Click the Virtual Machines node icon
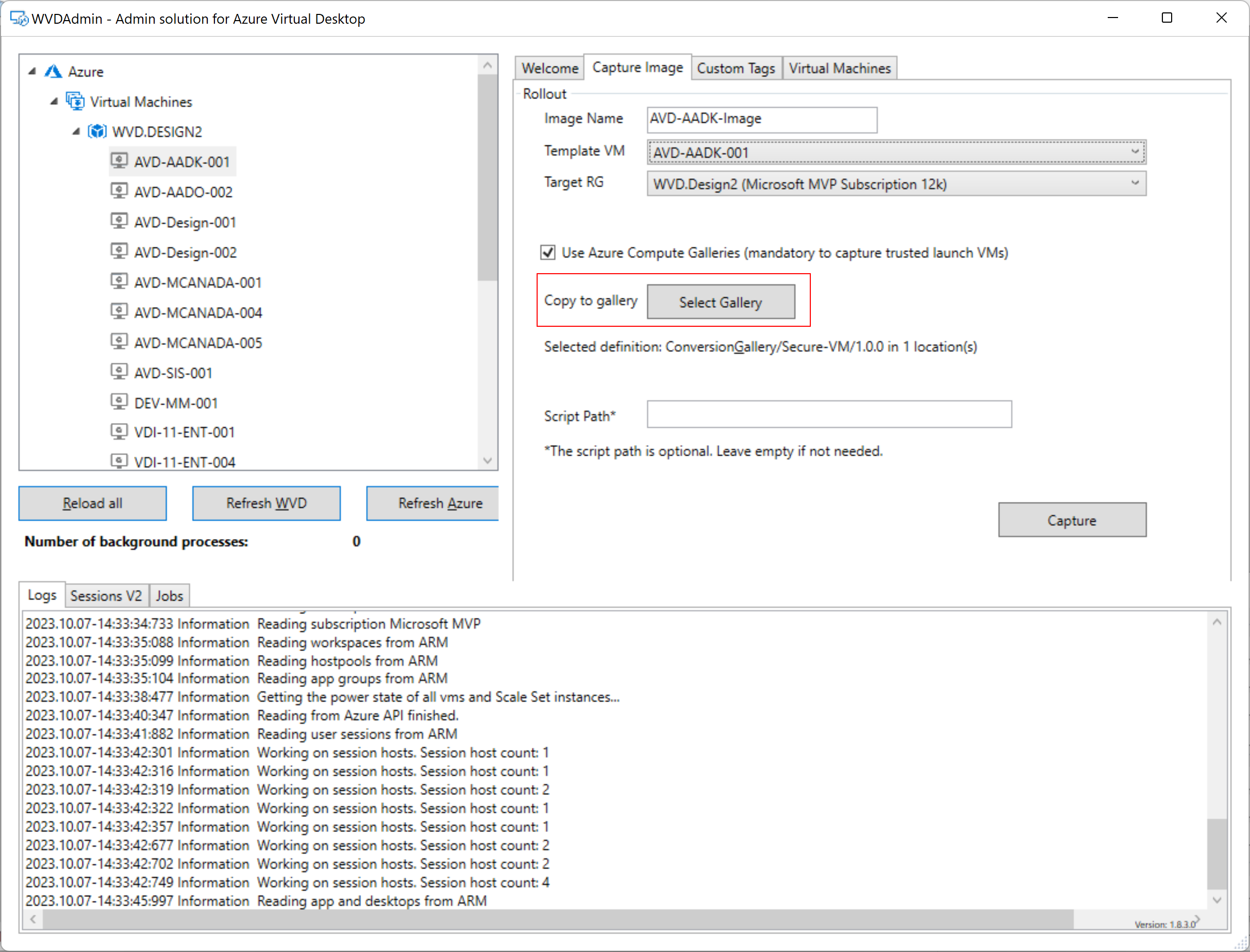Screen dimensions: 1250x952 click(x=75, y=102)
